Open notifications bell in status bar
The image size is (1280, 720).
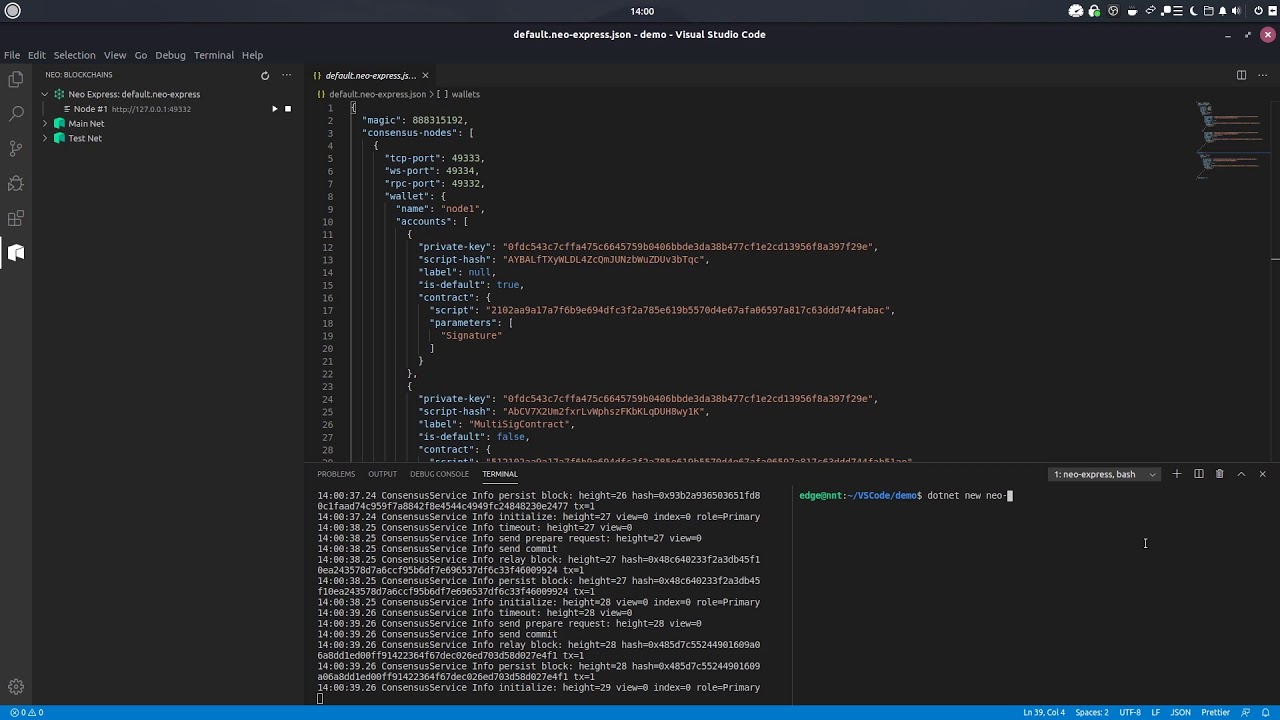pos(1265,712)
